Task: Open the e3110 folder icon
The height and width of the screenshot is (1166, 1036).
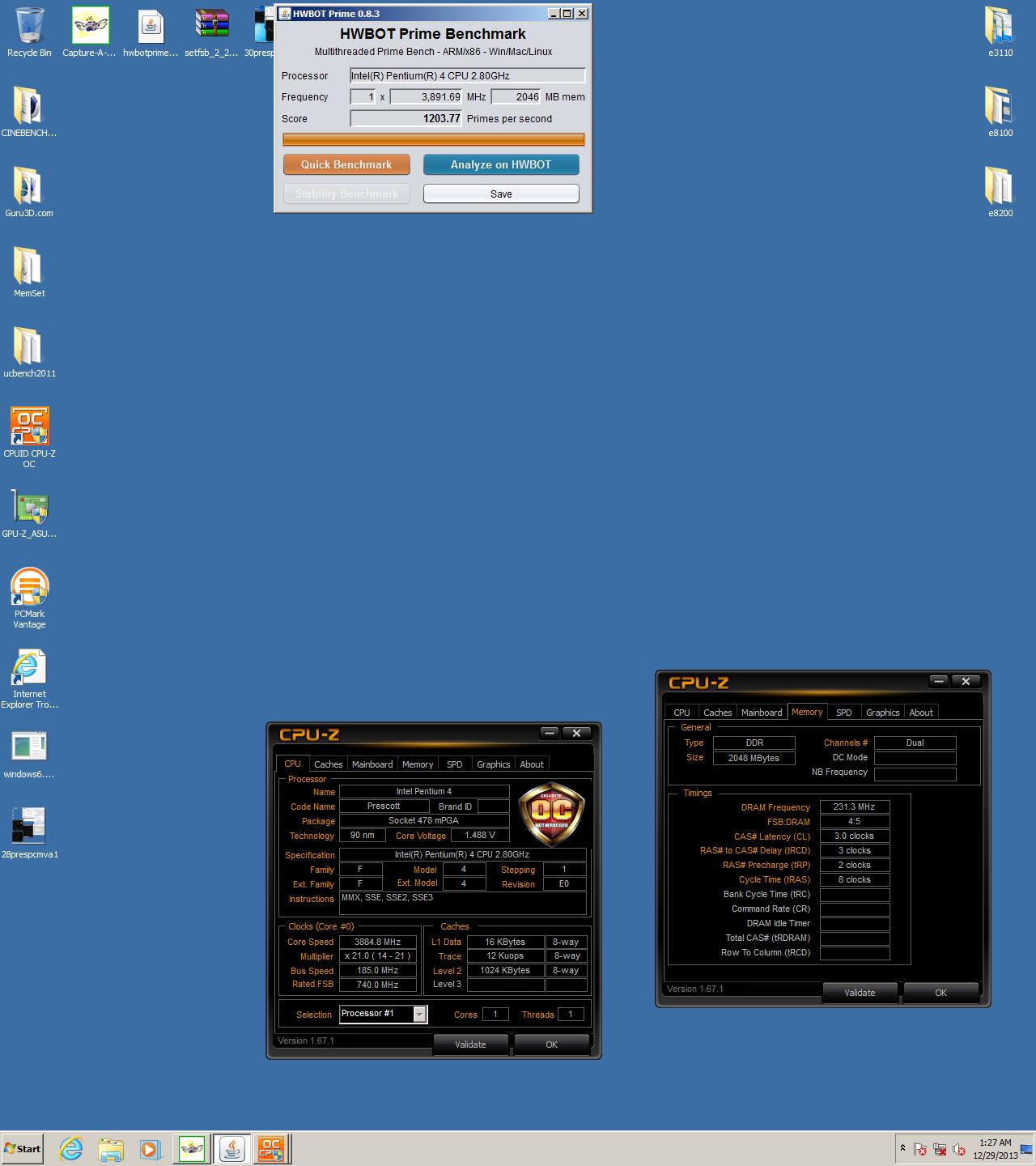Action: pos(1000,32)
